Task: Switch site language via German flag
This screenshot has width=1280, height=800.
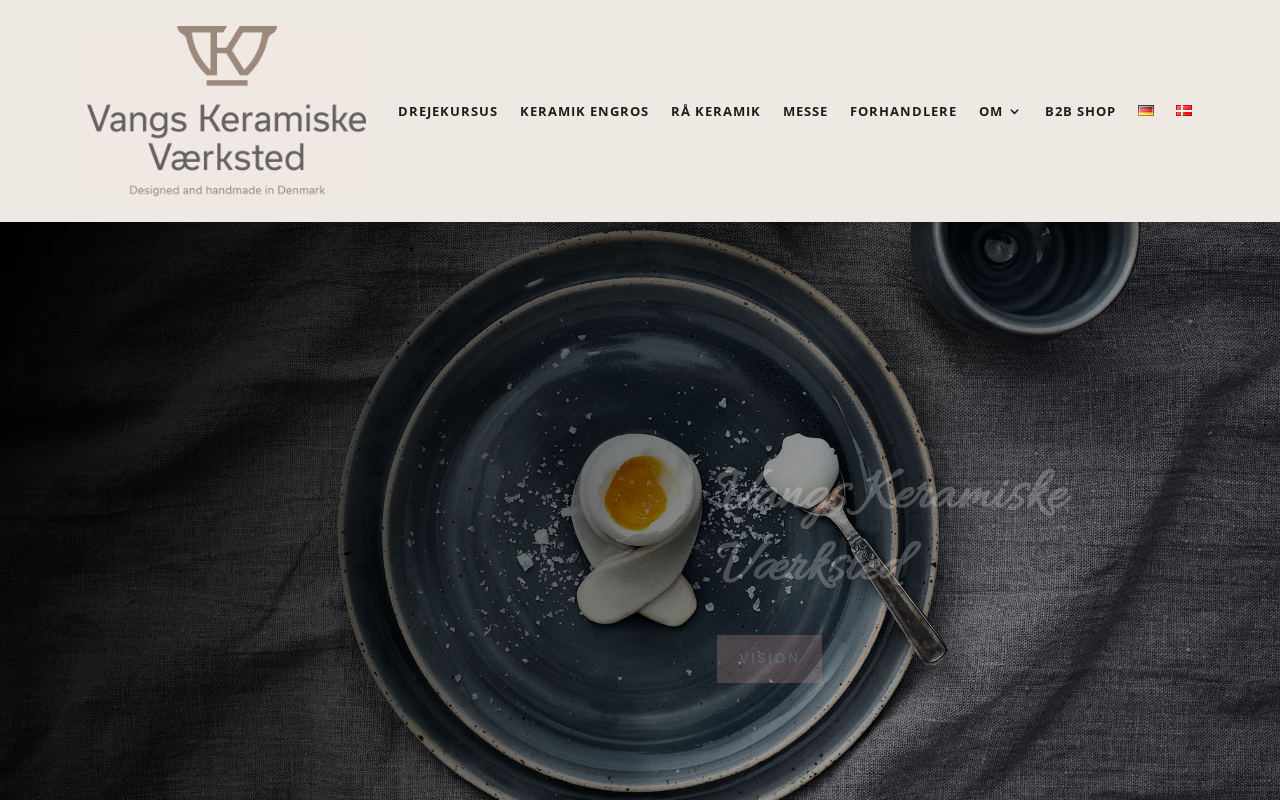Action: [1146, 111]
